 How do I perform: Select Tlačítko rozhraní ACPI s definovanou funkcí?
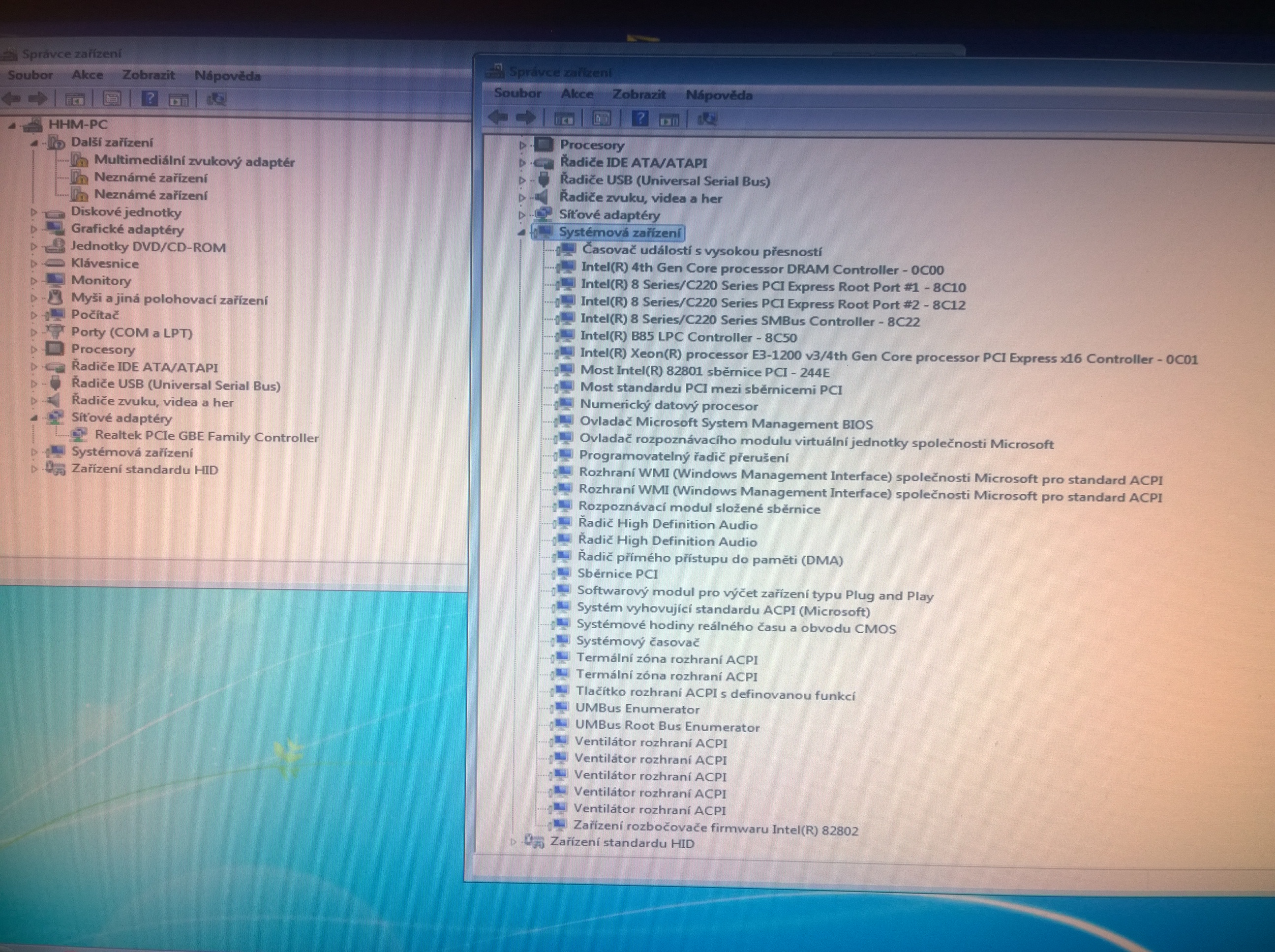715,693
